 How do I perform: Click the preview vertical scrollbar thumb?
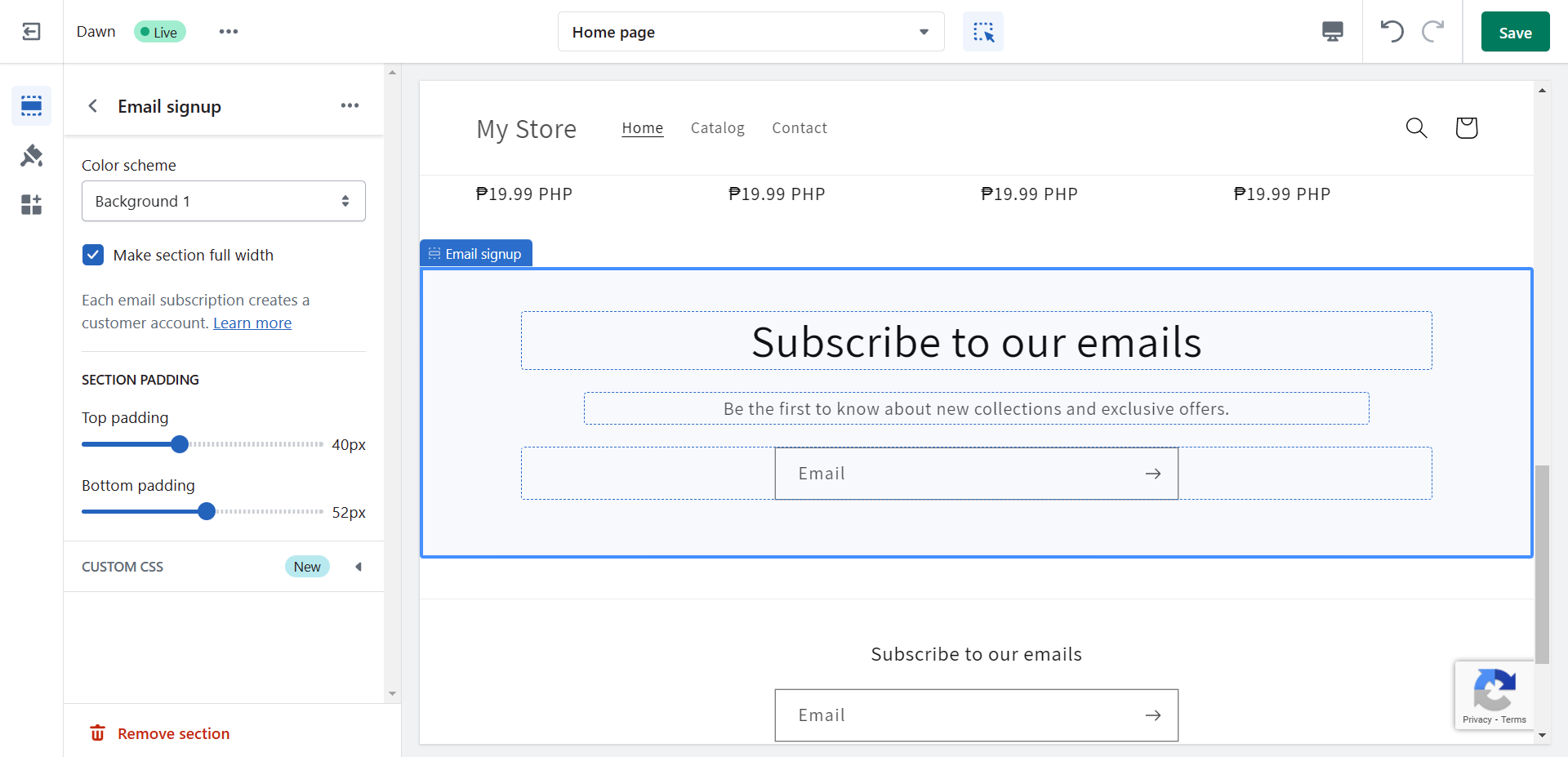[x=1542, y=563]
